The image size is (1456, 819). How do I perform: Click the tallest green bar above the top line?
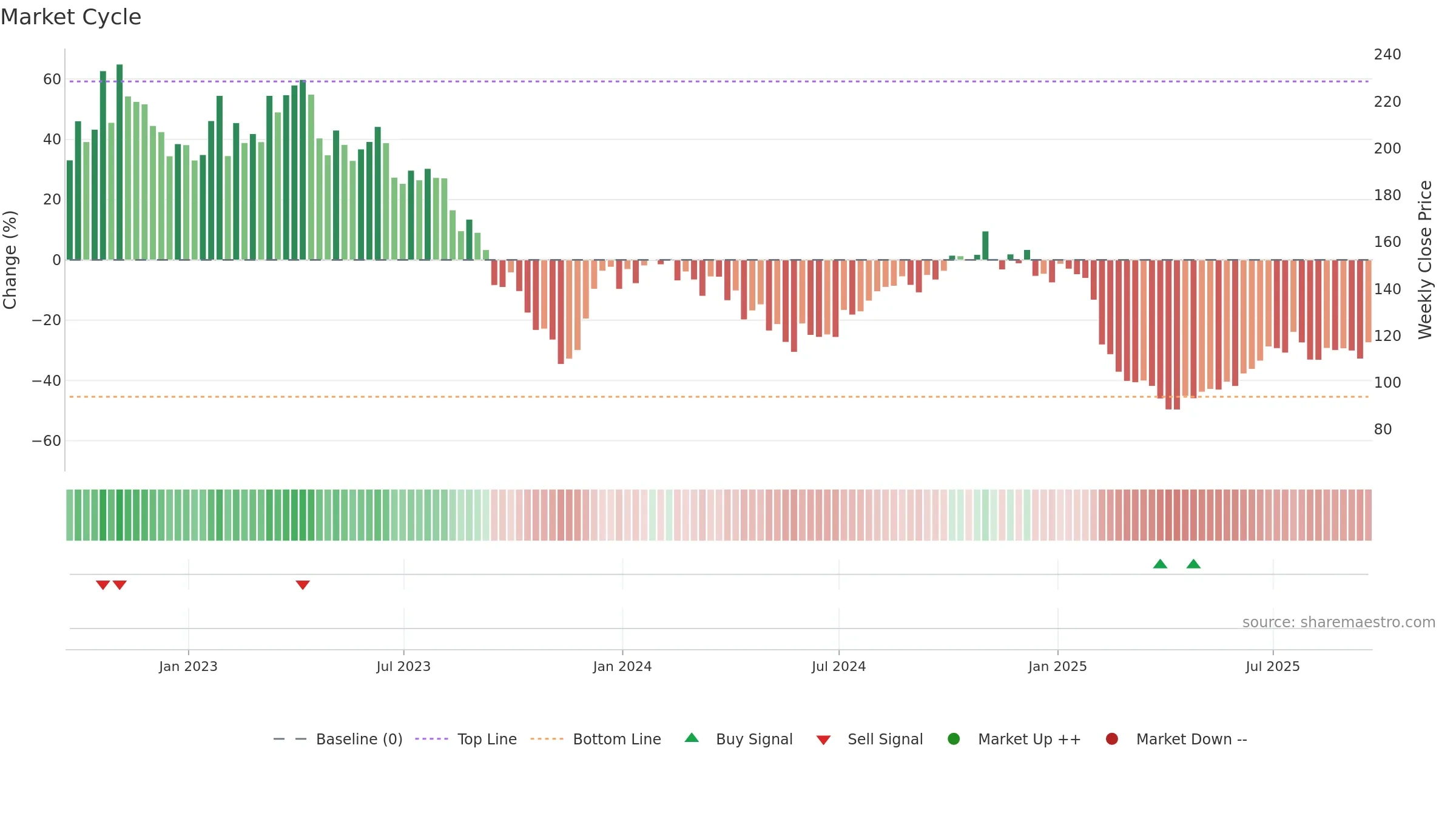pyautogui.click(x=120, y=162)
